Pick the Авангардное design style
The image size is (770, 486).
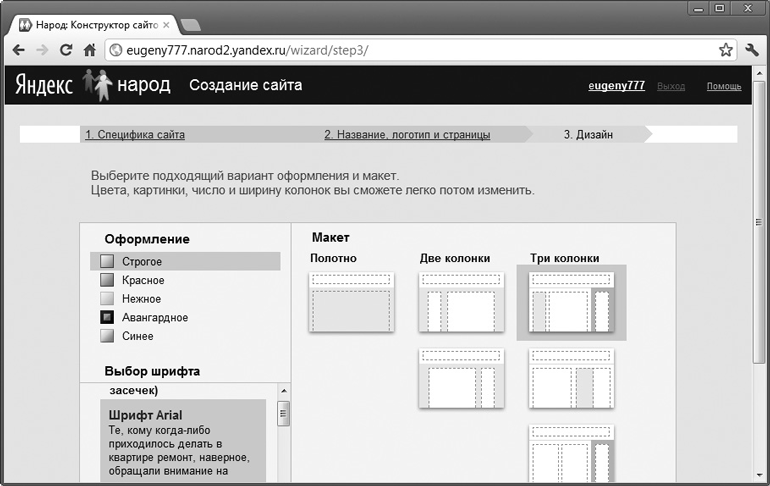pyautogui.click(x=154, y=318)
